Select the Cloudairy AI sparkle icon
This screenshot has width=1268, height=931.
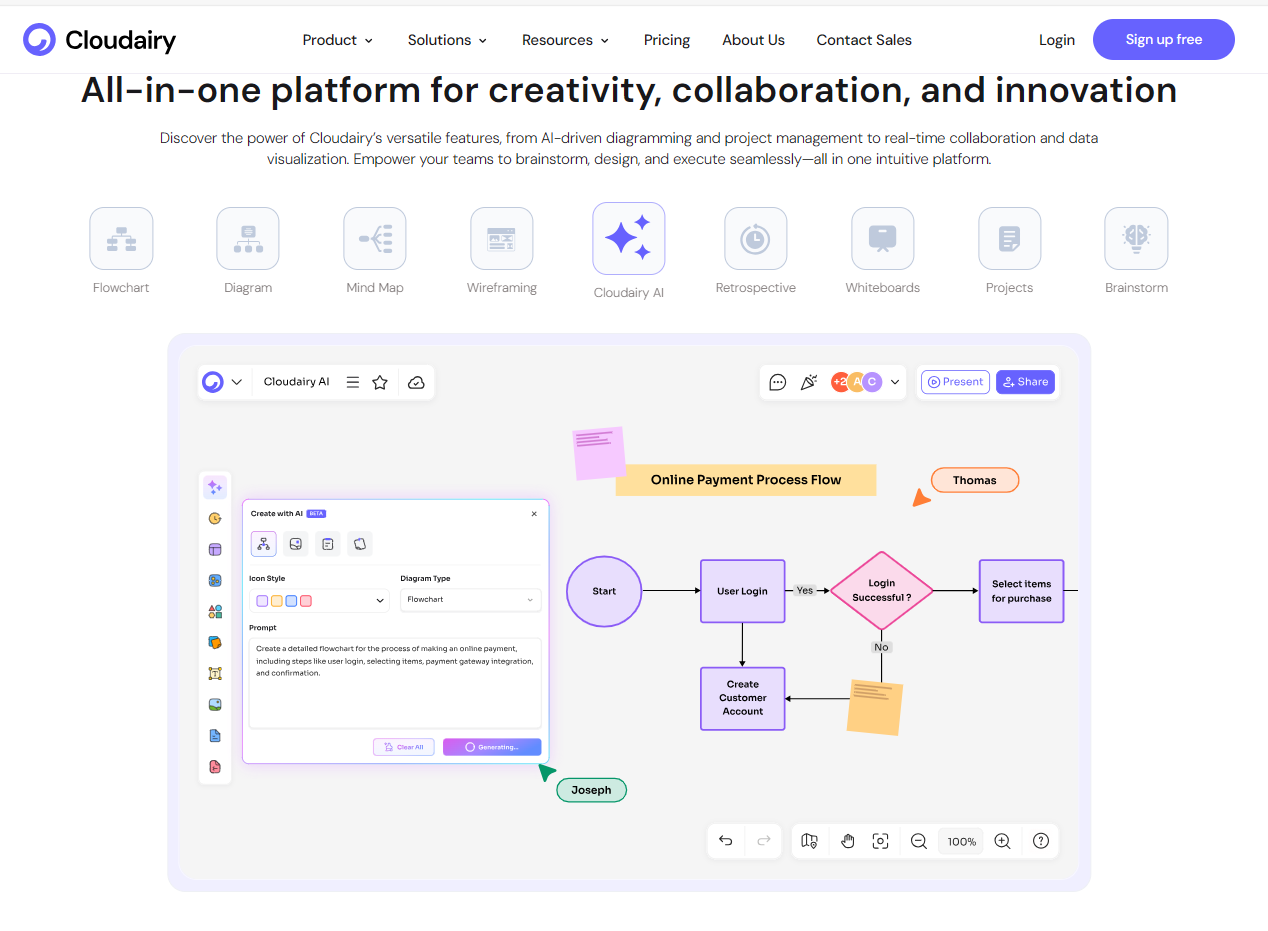[x=629, y=238]
